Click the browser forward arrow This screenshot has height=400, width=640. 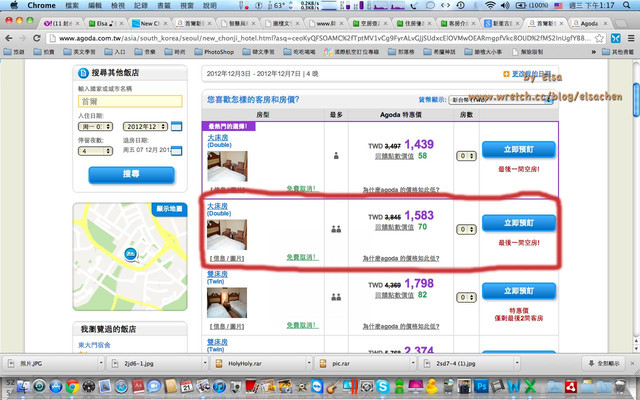22,38
